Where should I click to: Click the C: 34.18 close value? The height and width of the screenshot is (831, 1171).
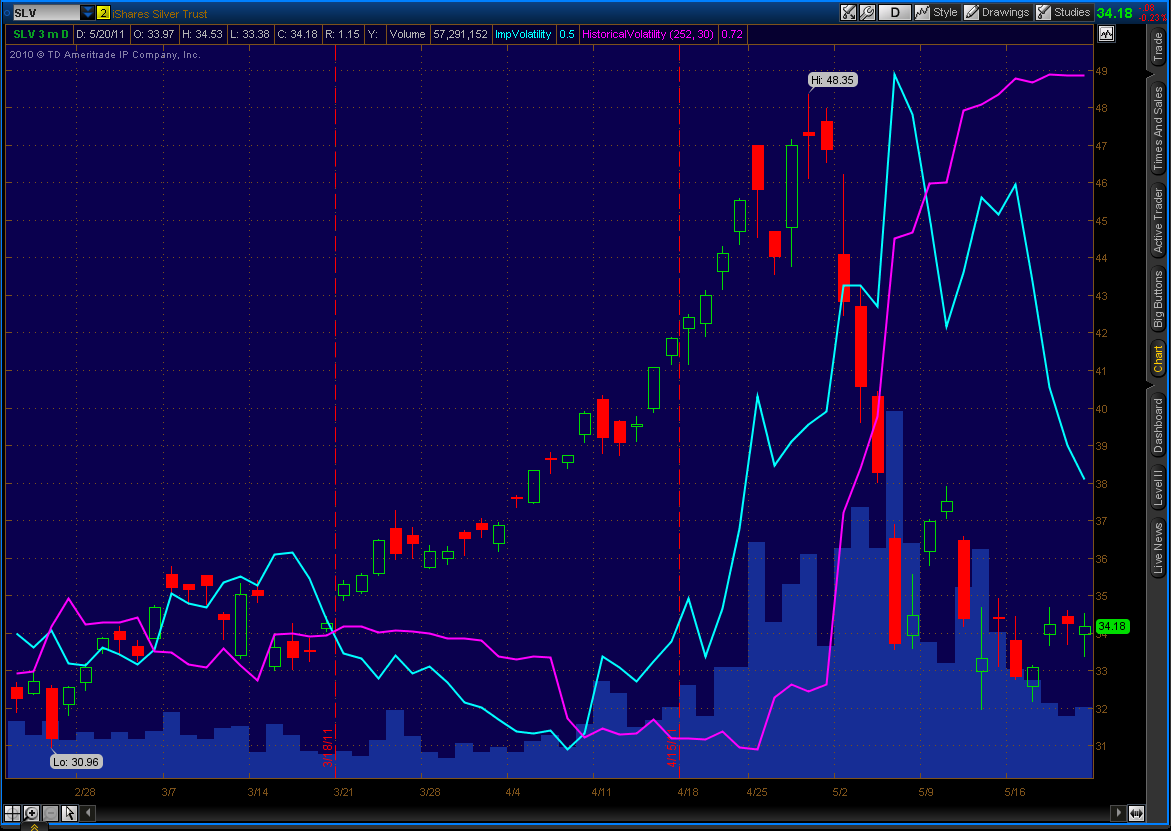coord(297,34)
